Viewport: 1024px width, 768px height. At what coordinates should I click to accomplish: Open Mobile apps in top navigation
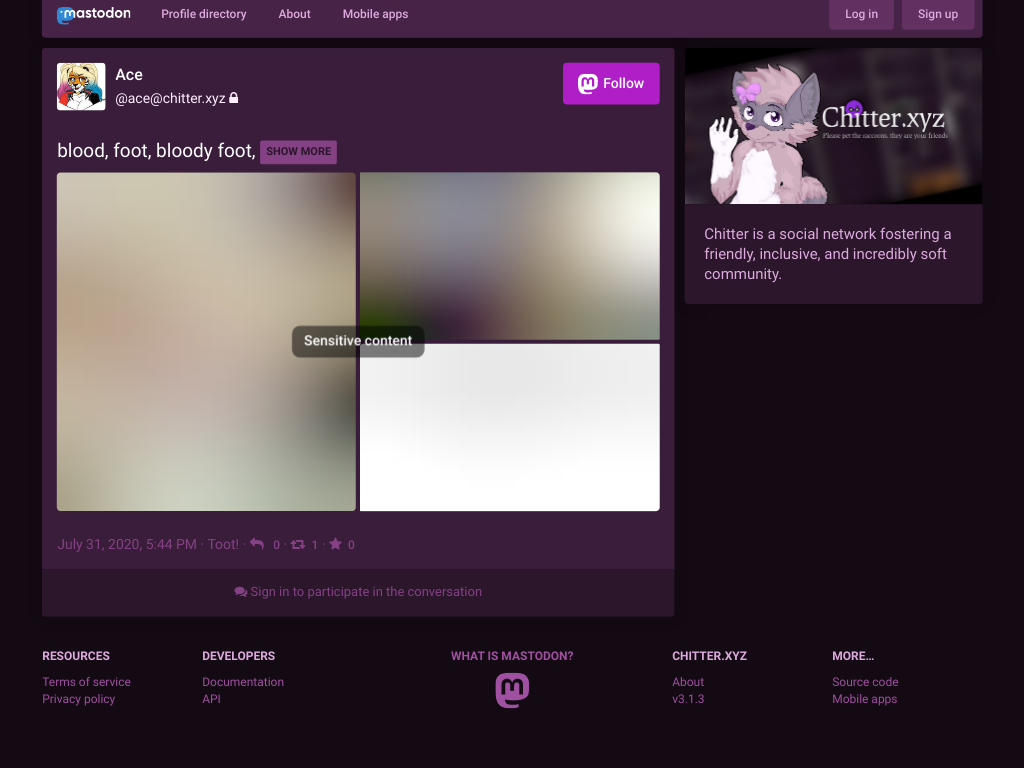376,14
